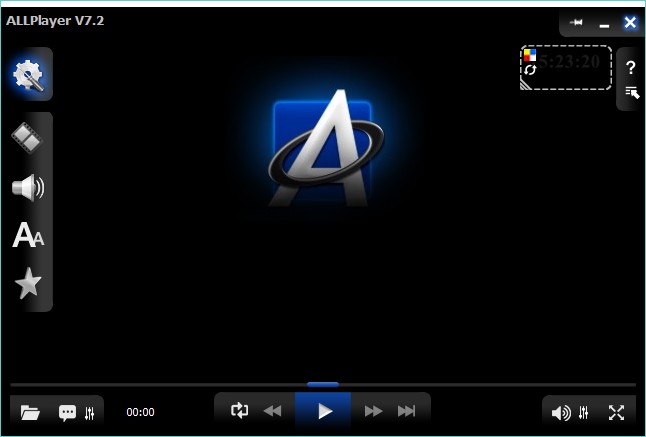Open the video options film icon
This screenshot has width=646, height=437.
click(27, 137)
